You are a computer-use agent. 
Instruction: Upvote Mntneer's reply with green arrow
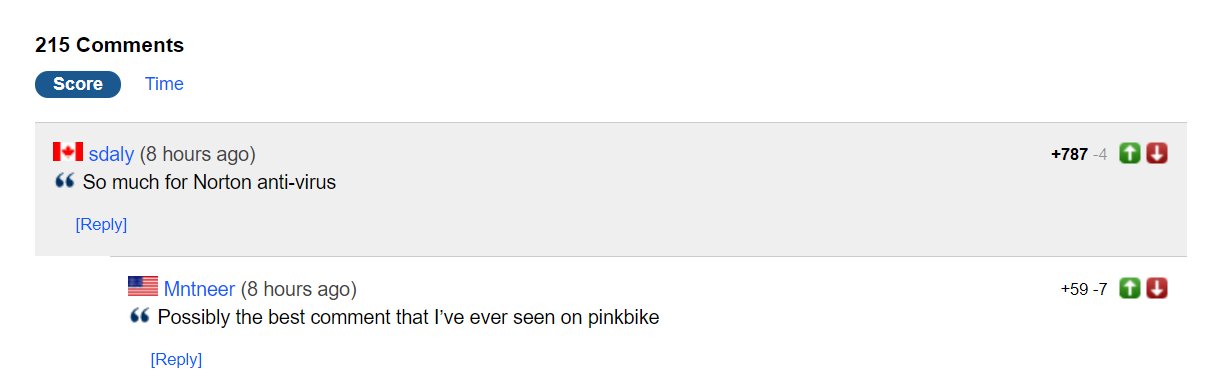tap(1130, 288)
